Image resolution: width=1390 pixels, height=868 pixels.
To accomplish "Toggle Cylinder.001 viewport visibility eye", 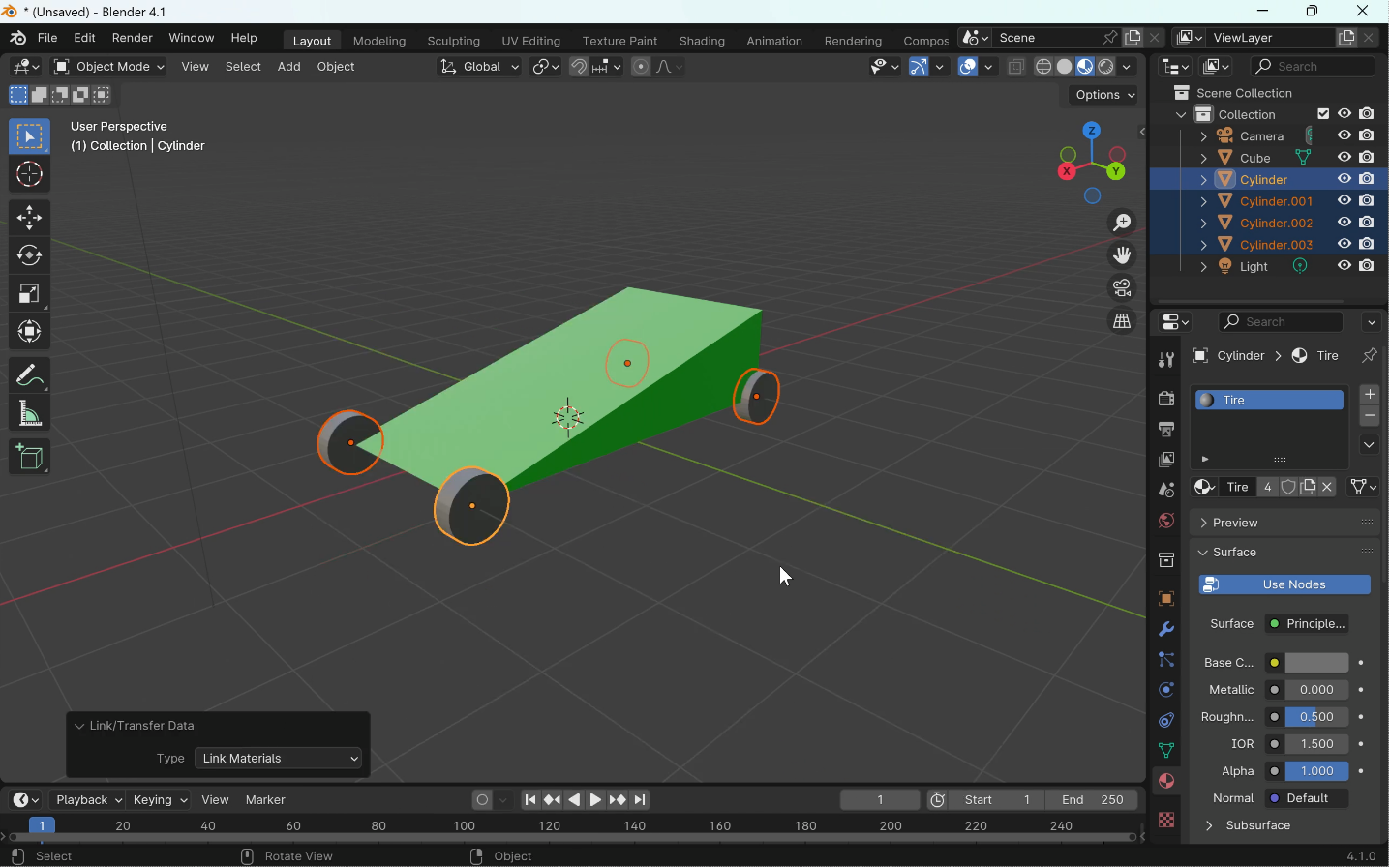I will 1345,201.
